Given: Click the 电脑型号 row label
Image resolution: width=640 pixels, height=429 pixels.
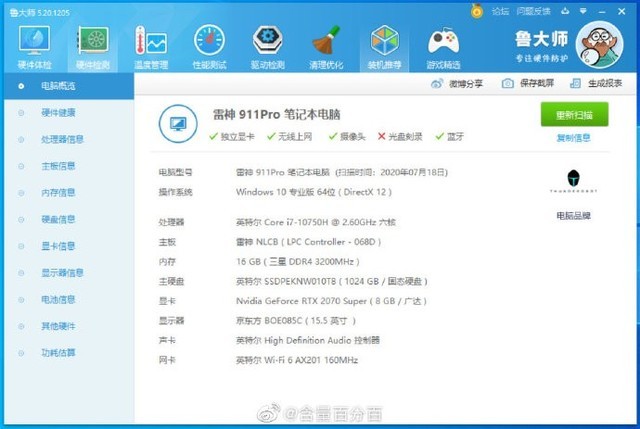Looking at the screenshot, I should click(175, 172).
